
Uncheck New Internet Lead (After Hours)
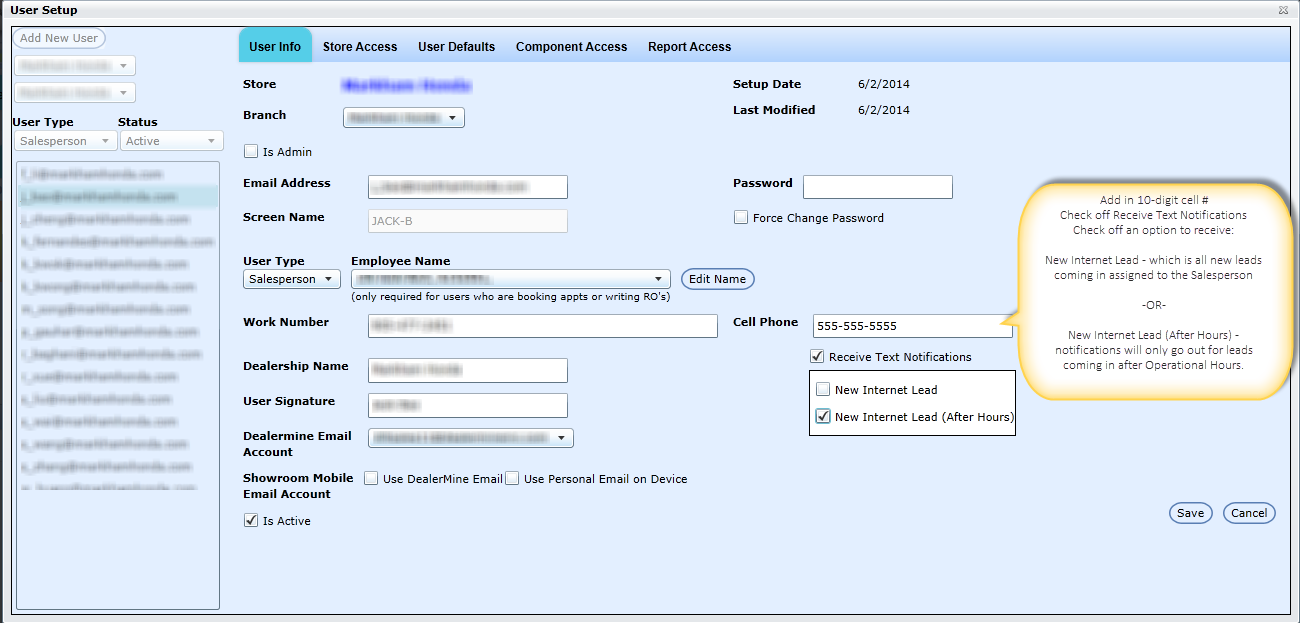[823, 417]
